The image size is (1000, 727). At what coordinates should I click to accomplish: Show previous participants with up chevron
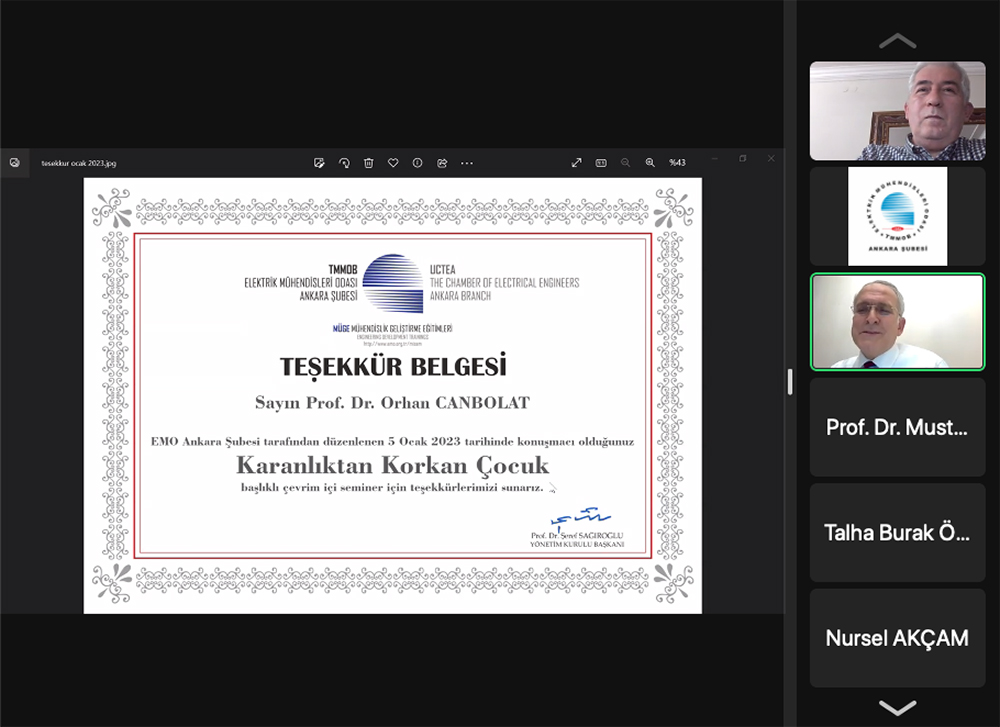[897, 41]
